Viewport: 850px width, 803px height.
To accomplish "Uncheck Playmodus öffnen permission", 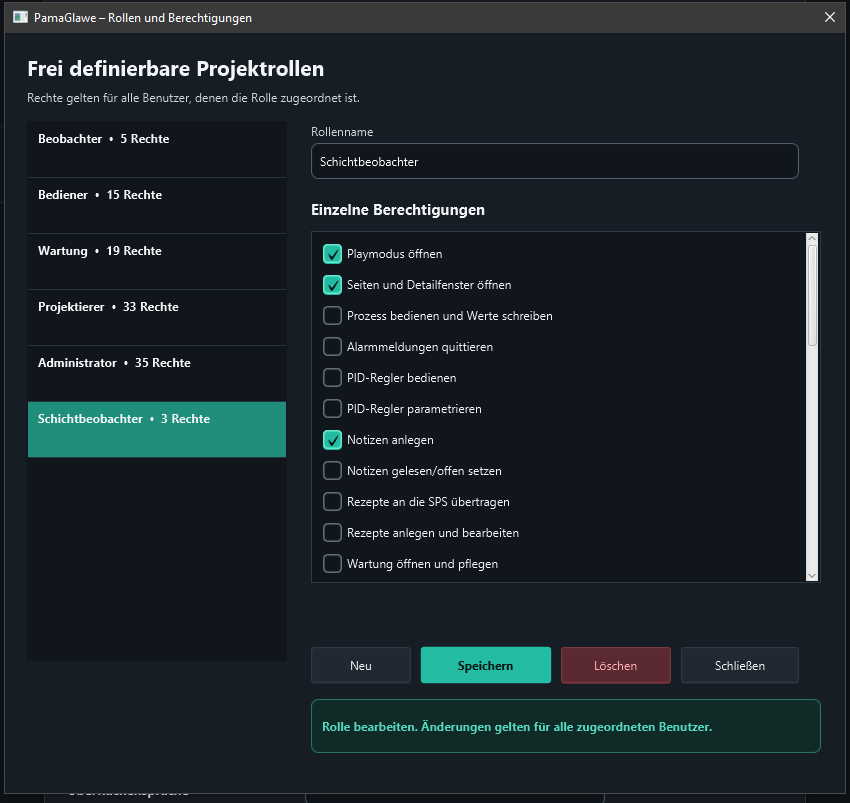I will 332,254.
